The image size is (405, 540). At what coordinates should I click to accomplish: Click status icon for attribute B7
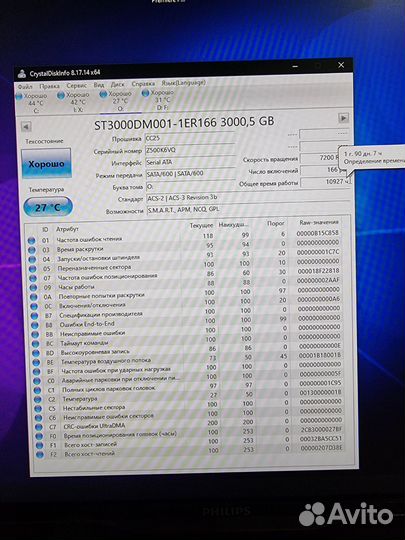[x=34, y=315]
